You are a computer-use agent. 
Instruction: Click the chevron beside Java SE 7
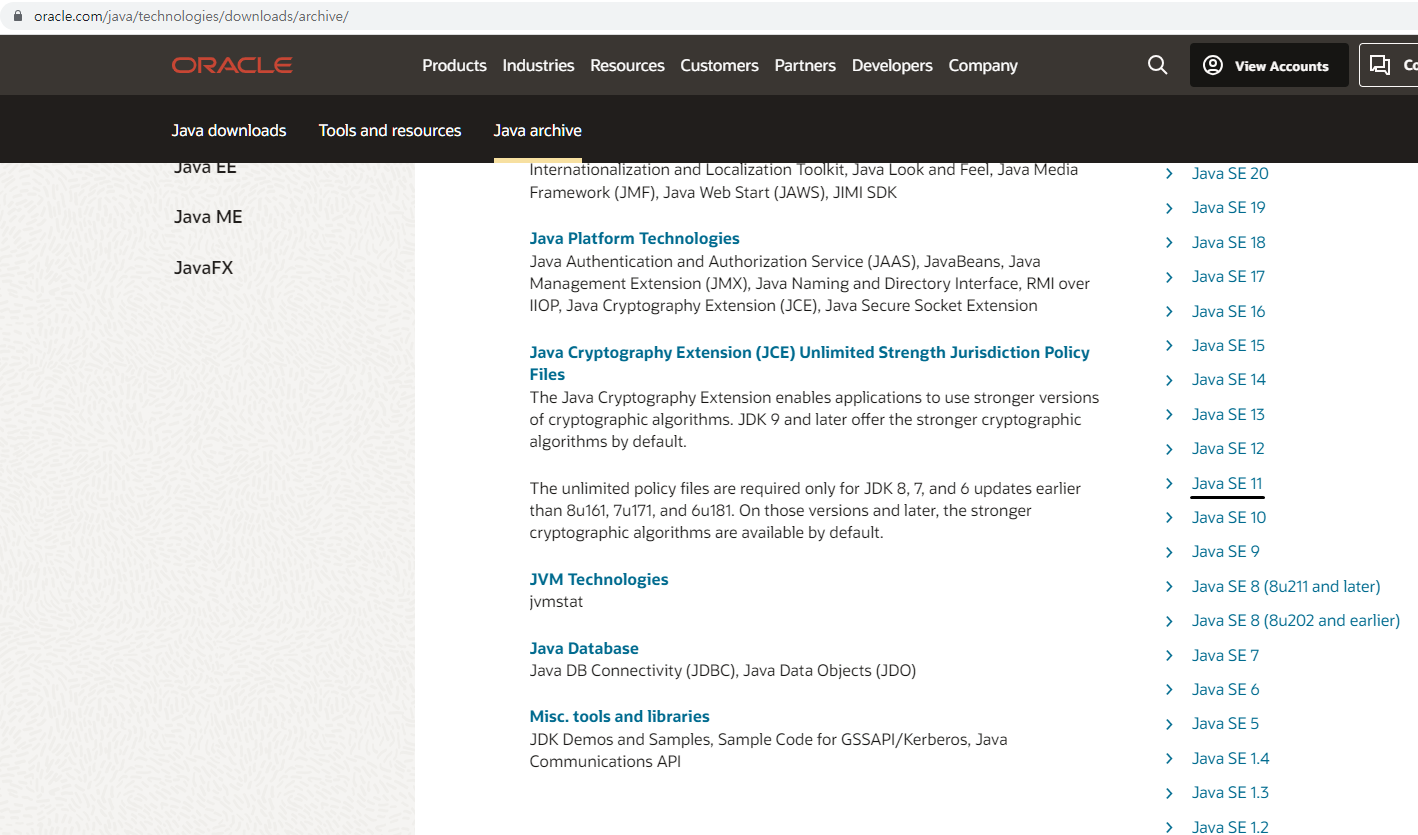tap(1169, 655)
